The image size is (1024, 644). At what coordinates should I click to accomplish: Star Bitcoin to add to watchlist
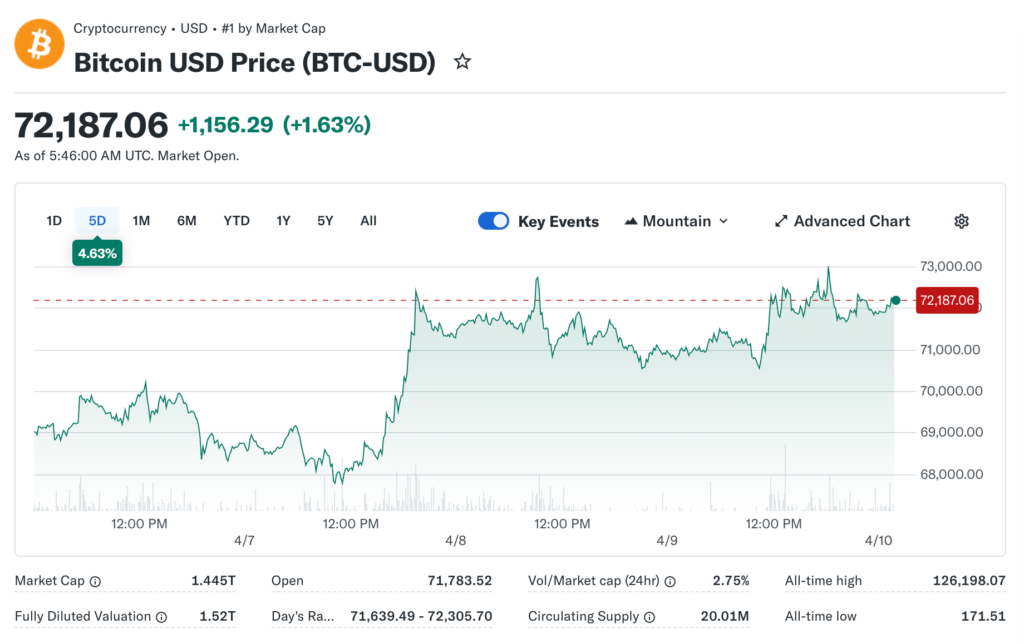point(462,62)
